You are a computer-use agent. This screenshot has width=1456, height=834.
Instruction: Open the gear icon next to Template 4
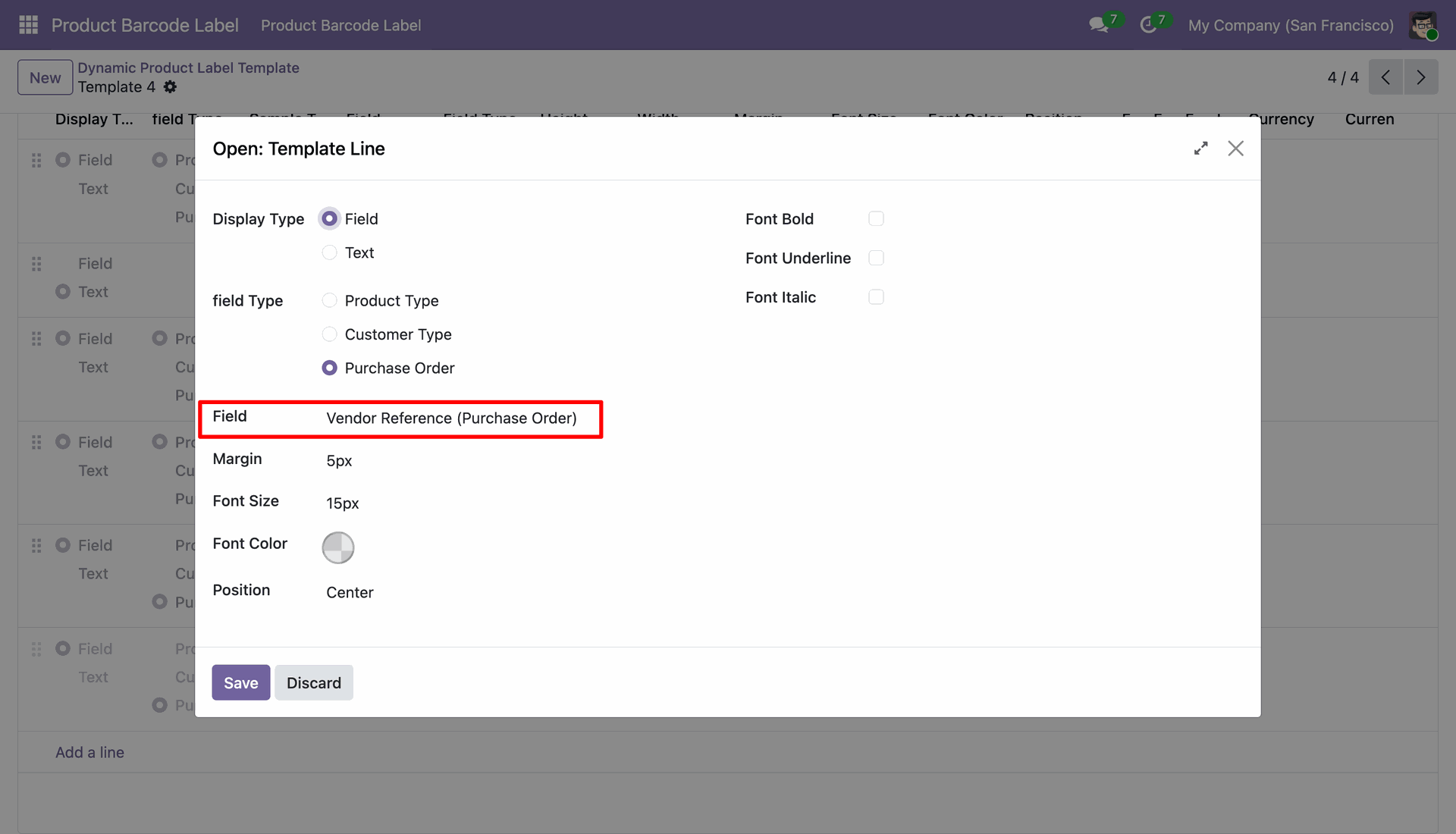coord(170,87)
